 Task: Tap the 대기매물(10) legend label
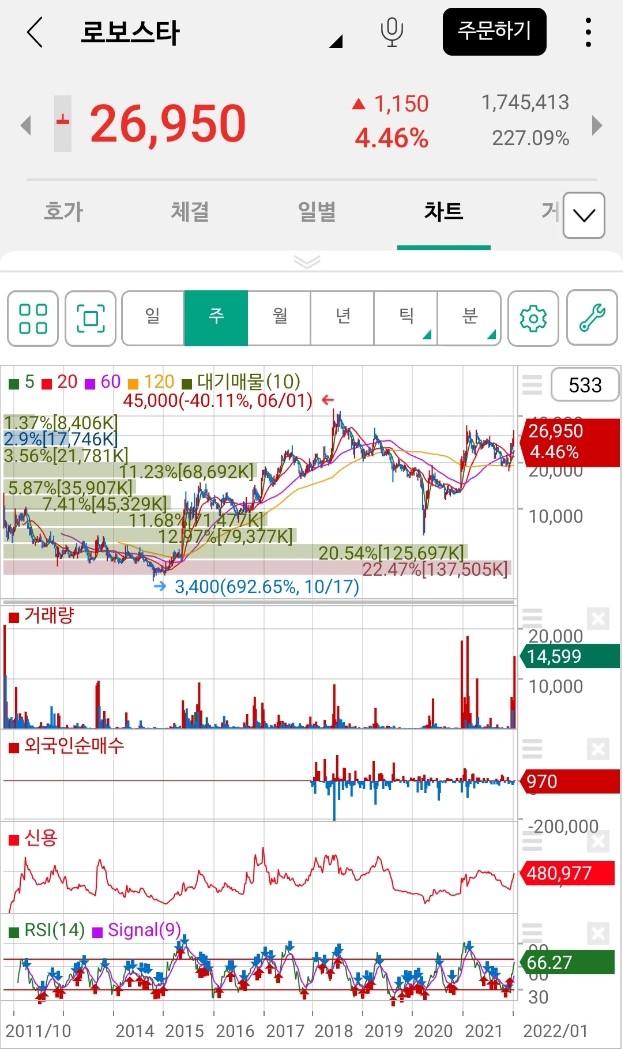click(241, 382)
